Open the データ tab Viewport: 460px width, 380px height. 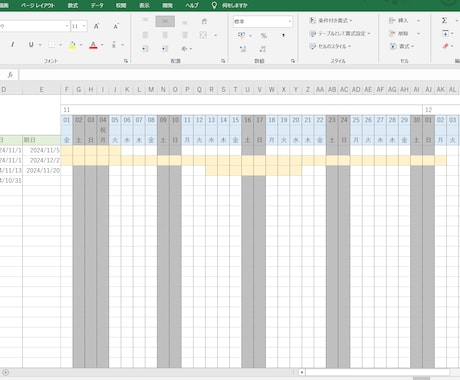97,5
